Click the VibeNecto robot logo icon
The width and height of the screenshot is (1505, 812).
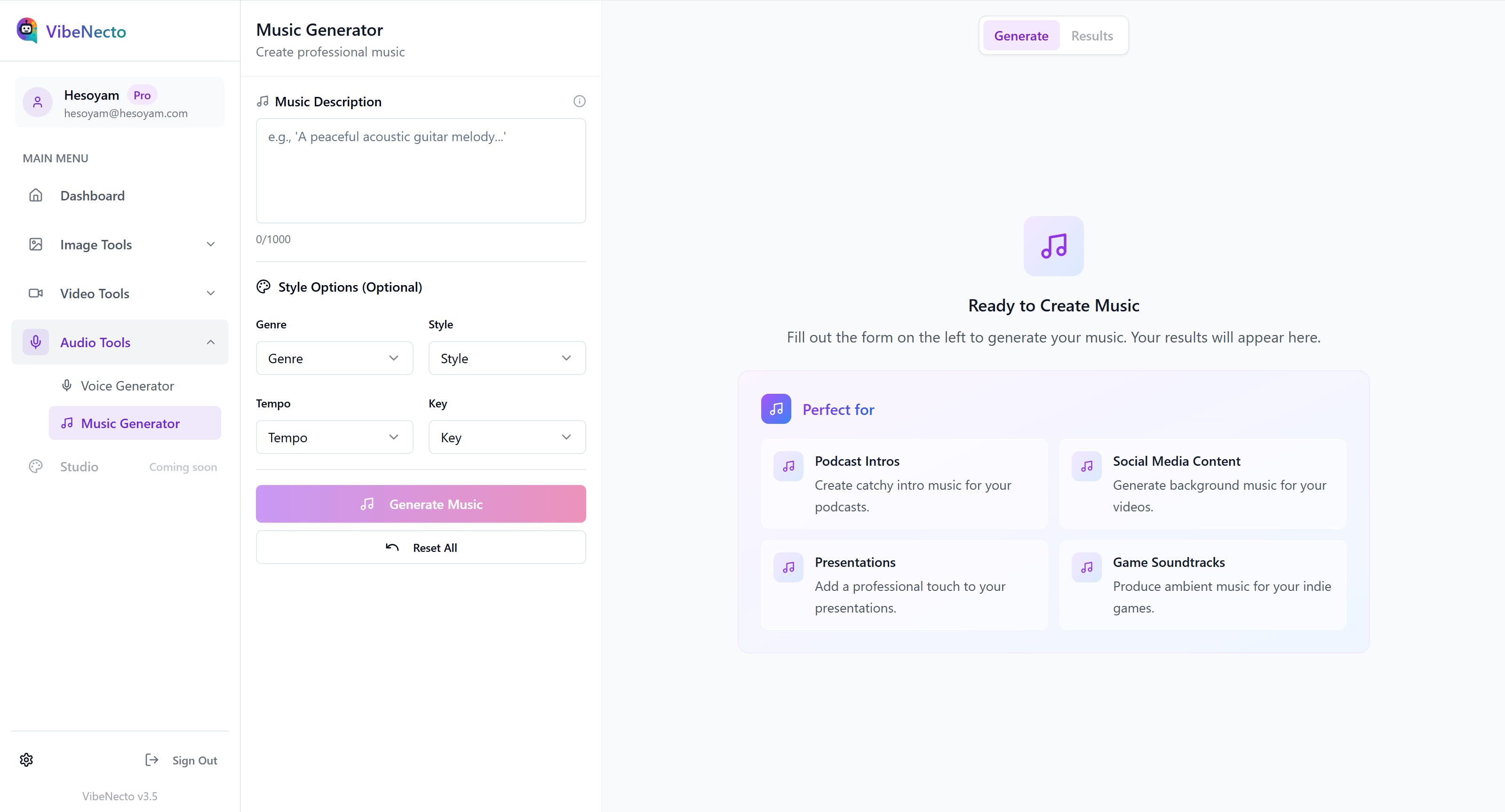(27, 31)
